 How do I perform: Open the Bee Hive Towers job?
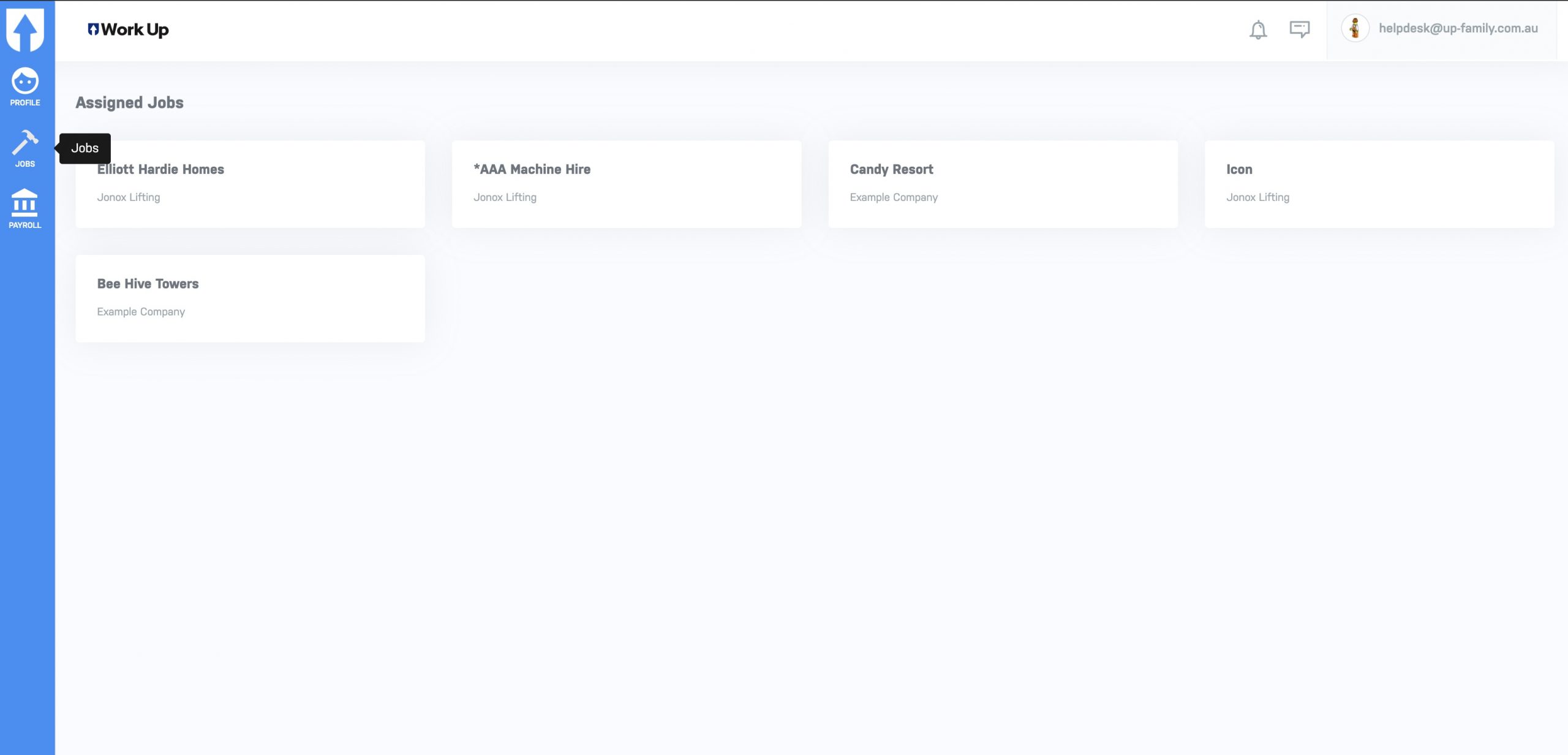pos(250,298)
